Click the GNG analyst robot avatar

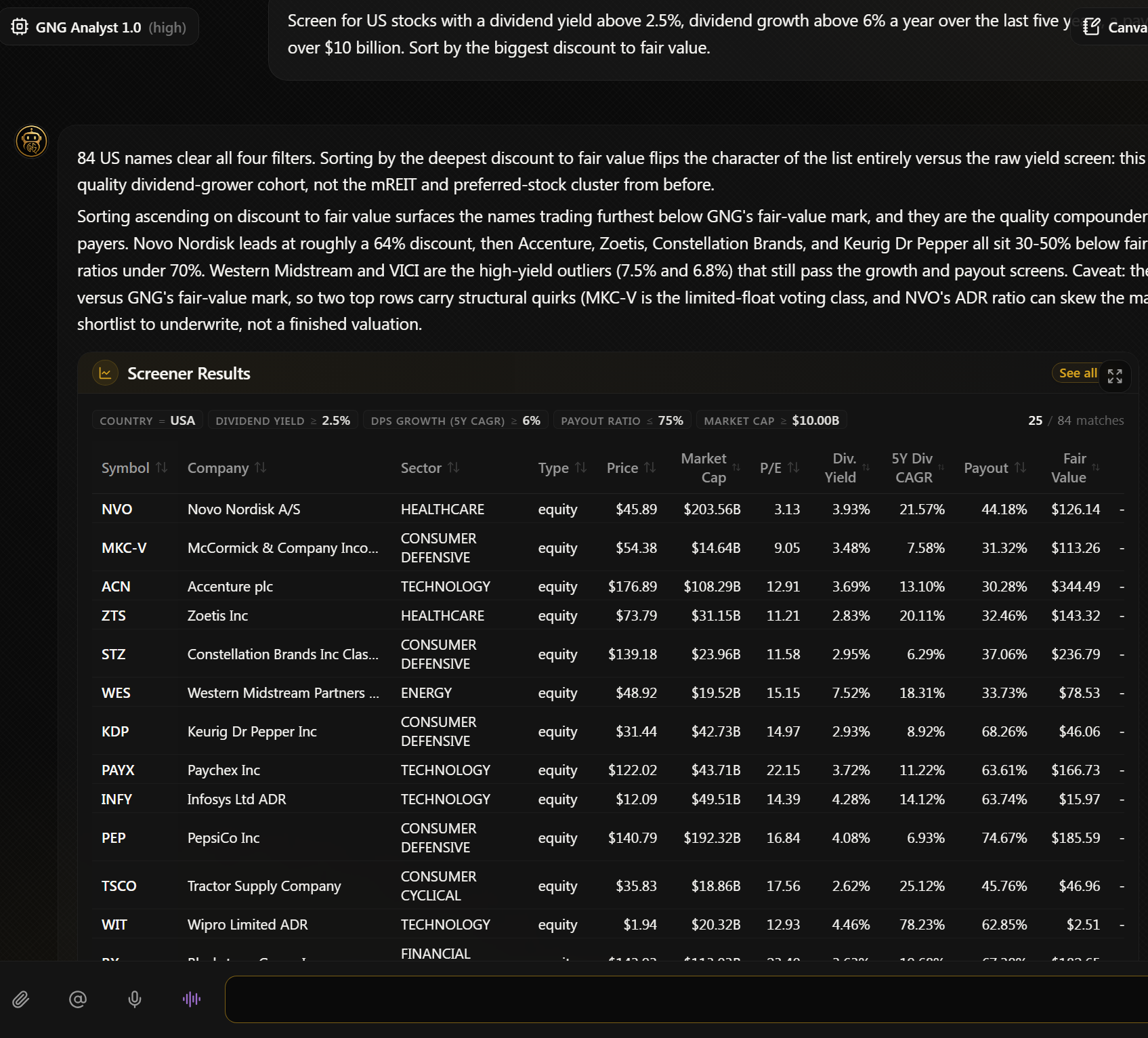coord(31,142)
